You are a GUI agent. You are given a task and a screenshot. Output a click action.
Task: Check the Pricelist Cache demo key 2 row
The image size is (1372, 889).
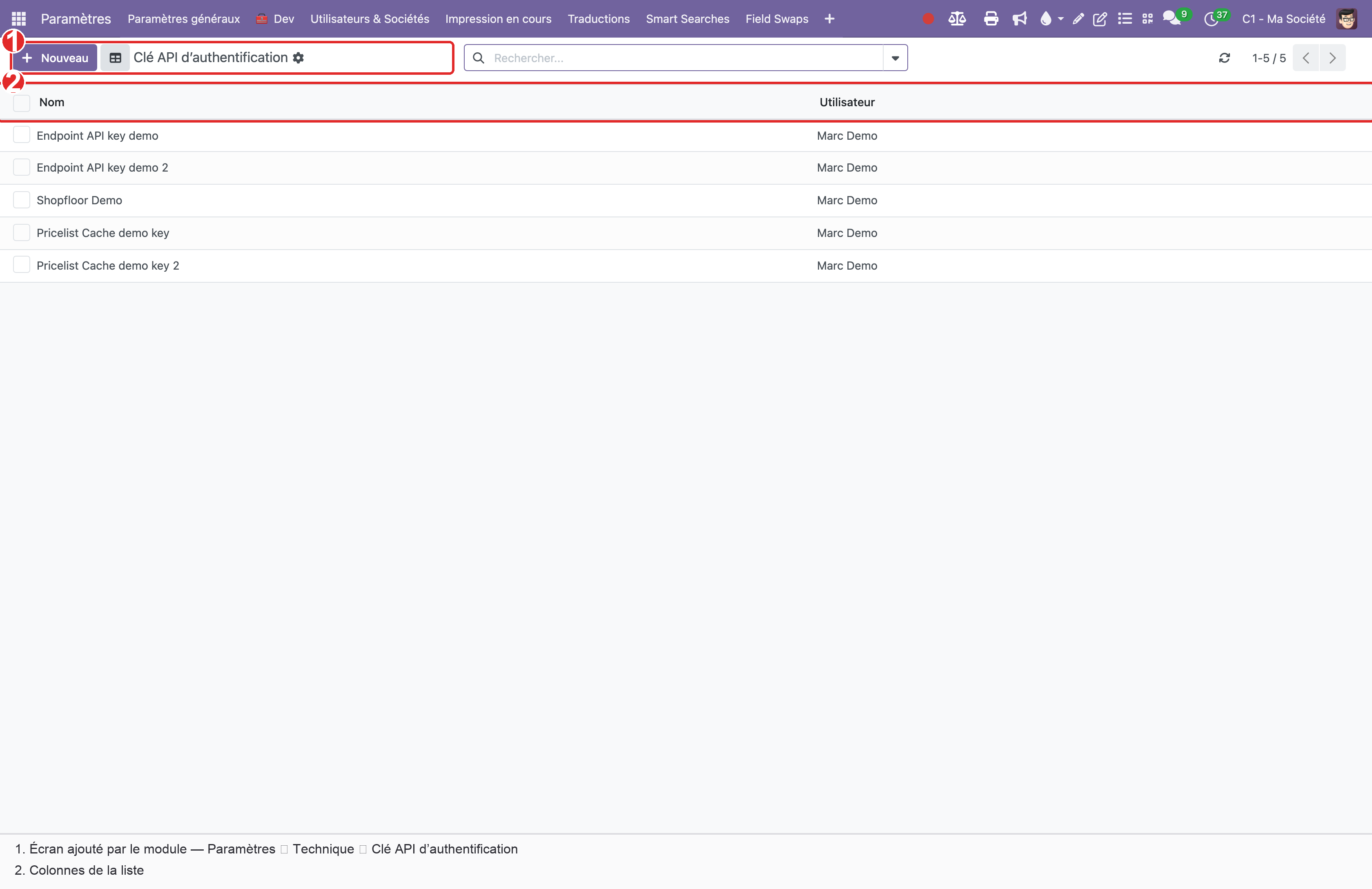(x=21, y=265)
